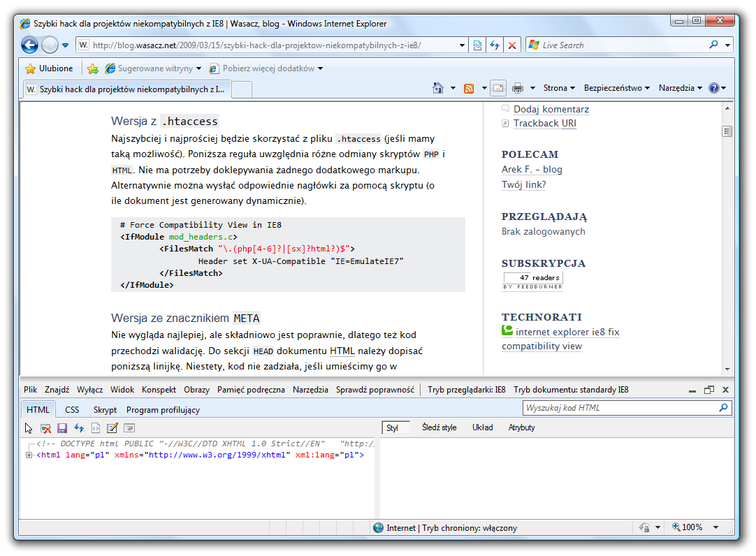This screenshot has height=556, width=756.
Task: Open the developer tools Wyłącz menu
Action: click(x=90, y=390)
